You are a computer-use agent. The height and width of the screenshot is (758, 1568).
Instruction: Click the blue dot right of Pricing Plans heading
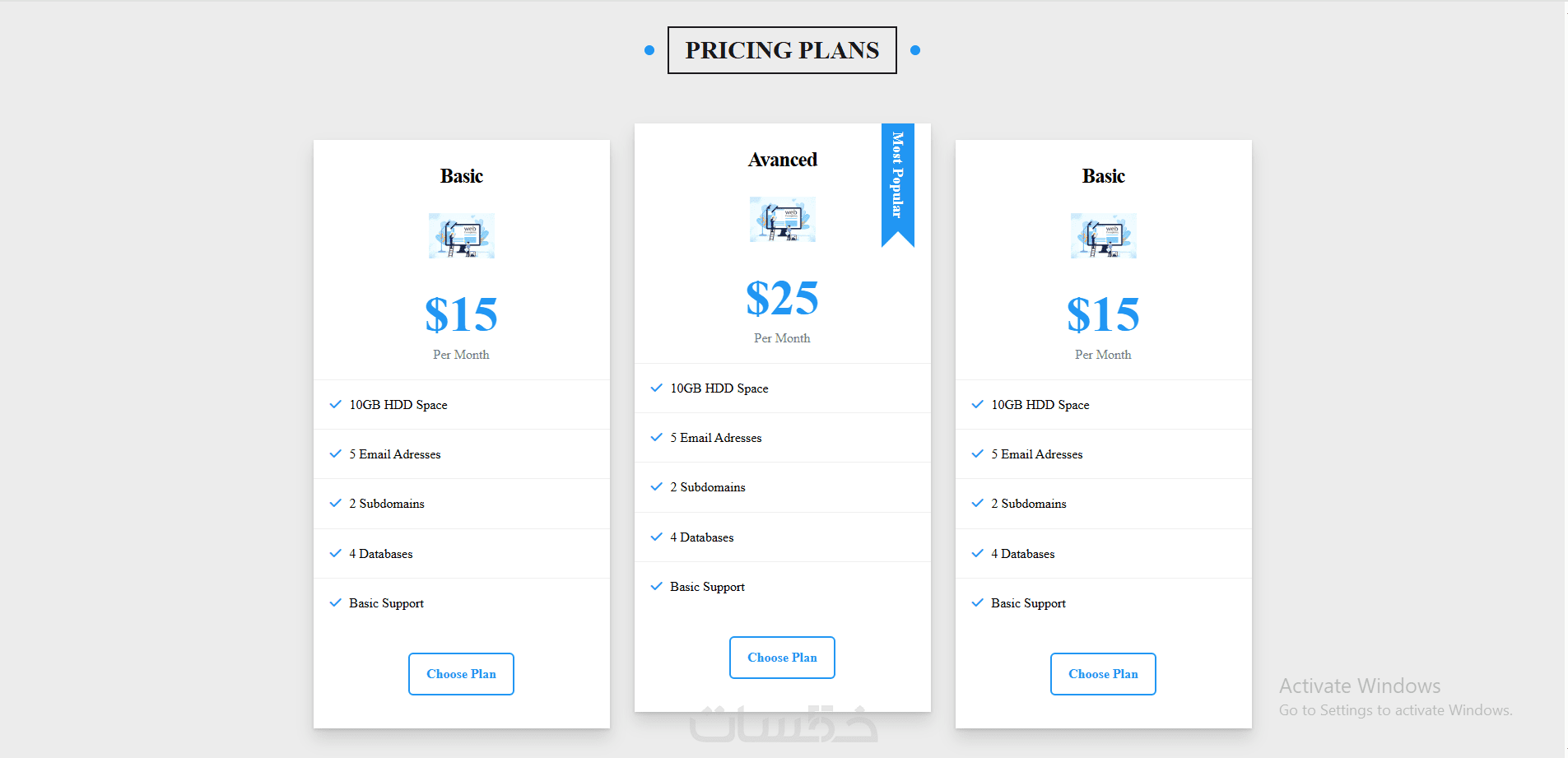tap(915, 50)
